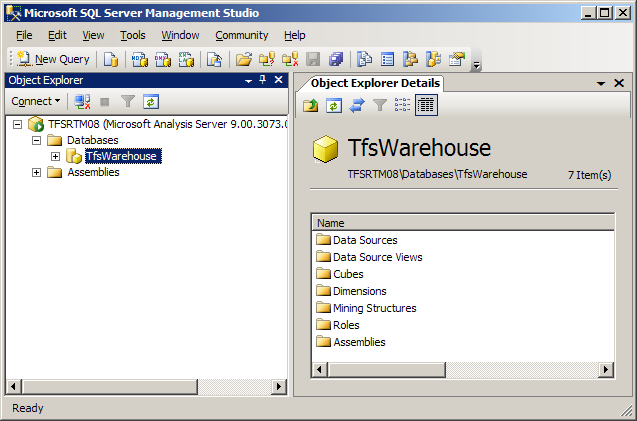Screen dimensions: 637x421
Task: Collapse the TFSRTM08 server node
Action: (x=17, y=124)
